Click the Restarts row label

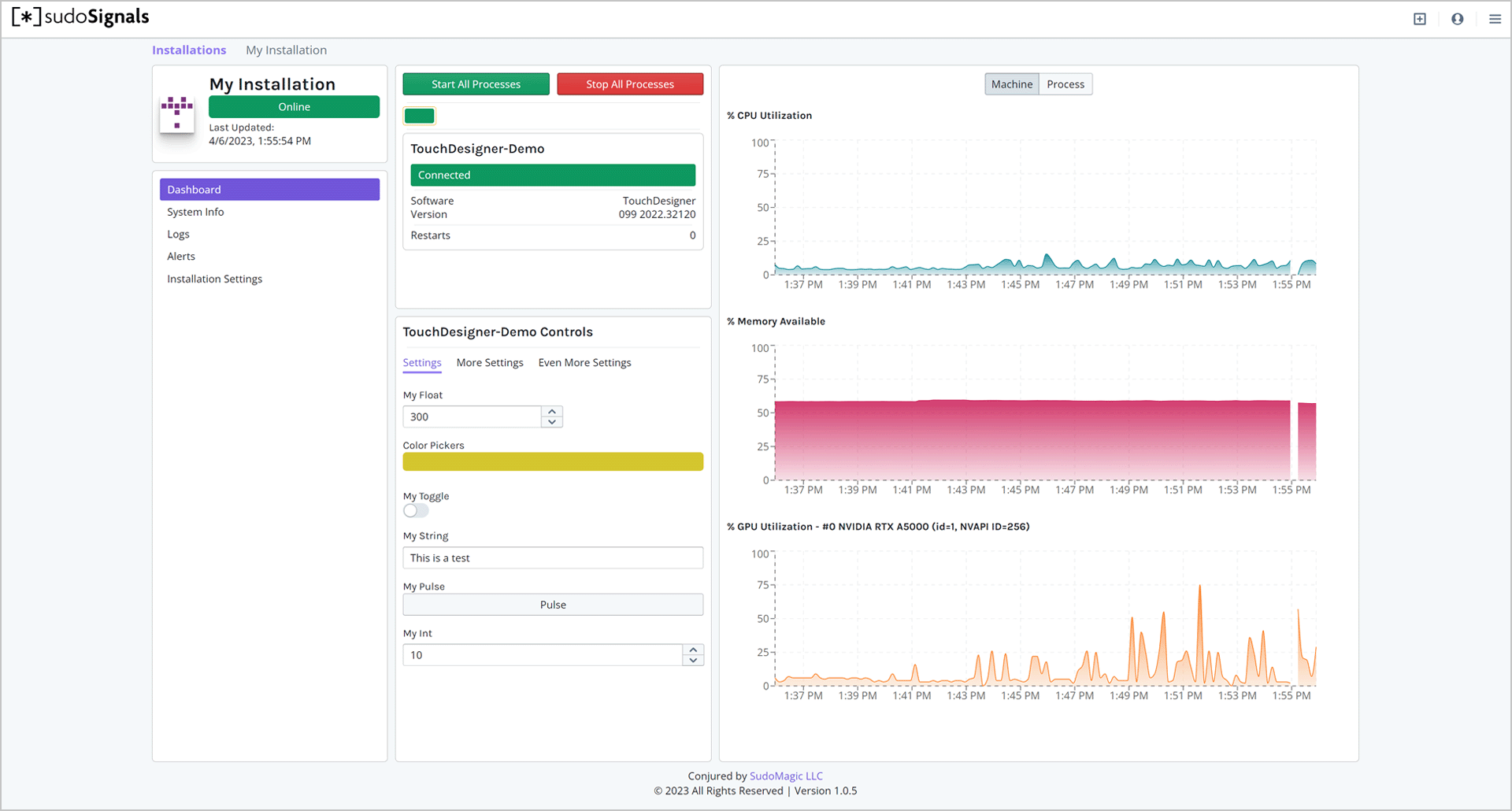[x=430, y=235]
